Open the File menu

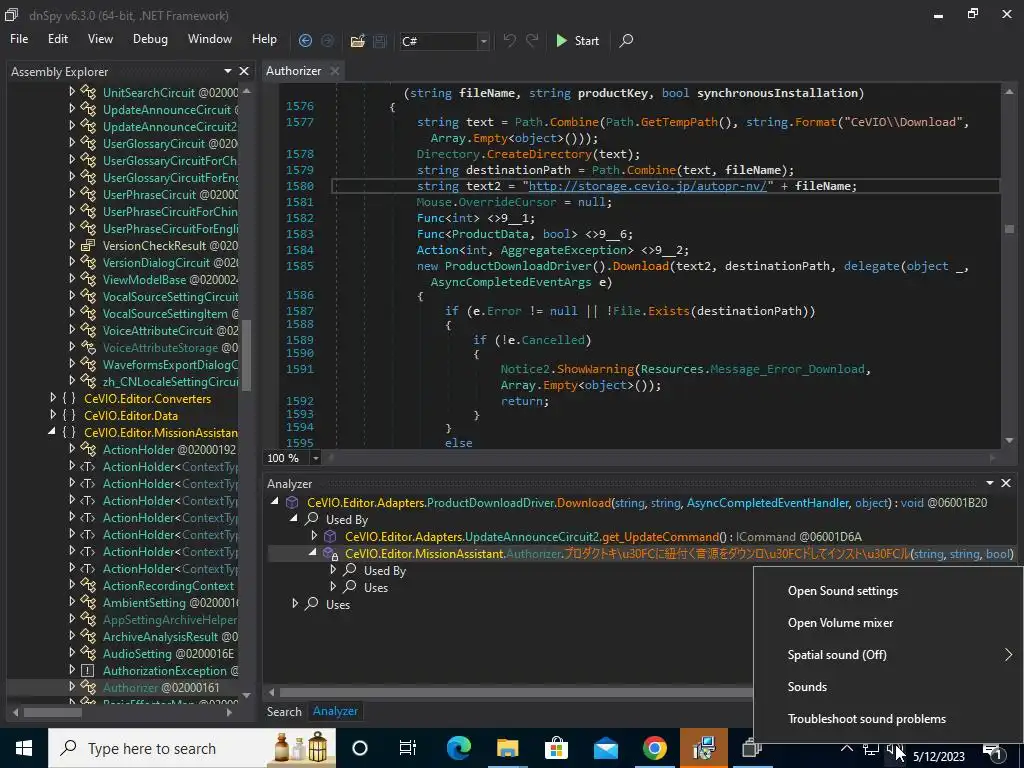(19, 39)
